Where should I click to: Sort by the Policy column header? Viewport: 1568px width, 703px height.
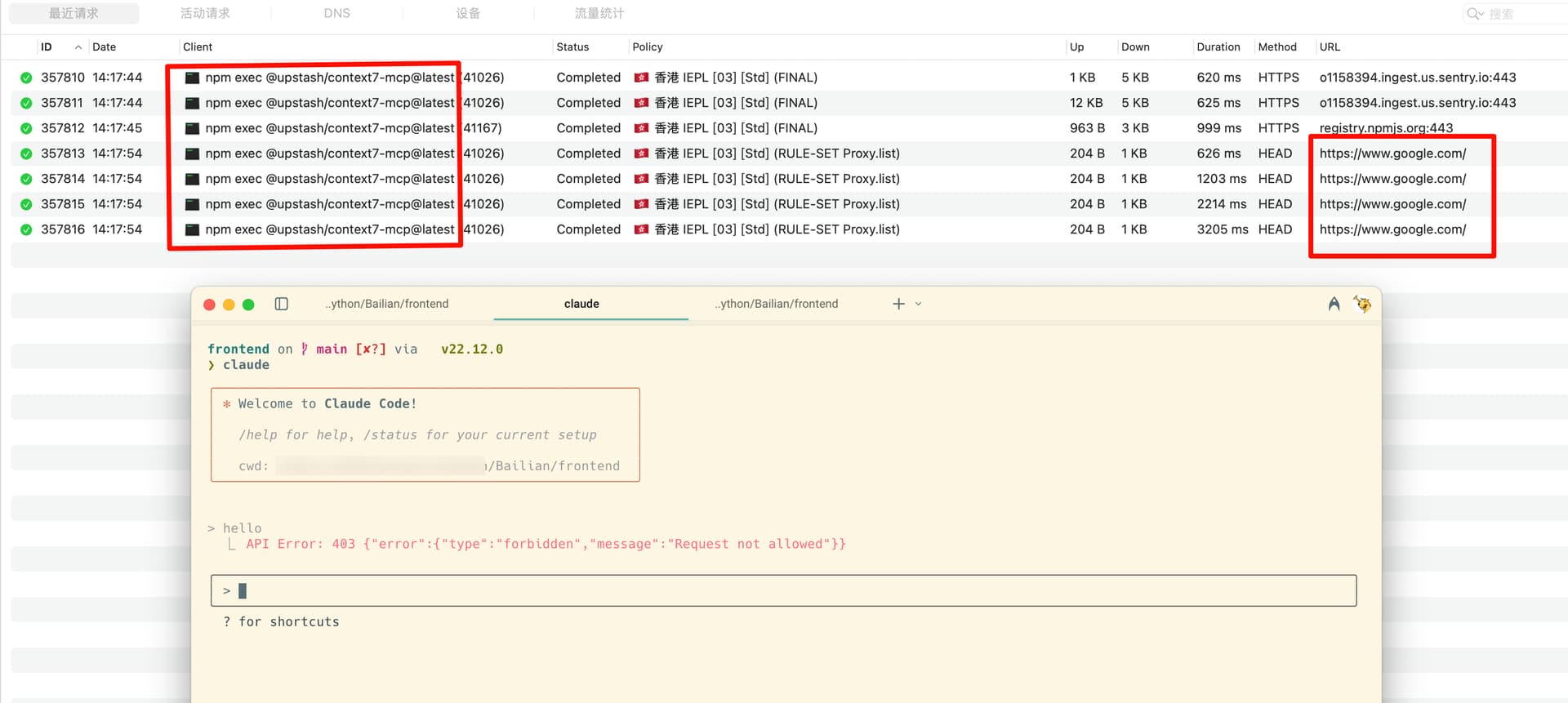648,47
